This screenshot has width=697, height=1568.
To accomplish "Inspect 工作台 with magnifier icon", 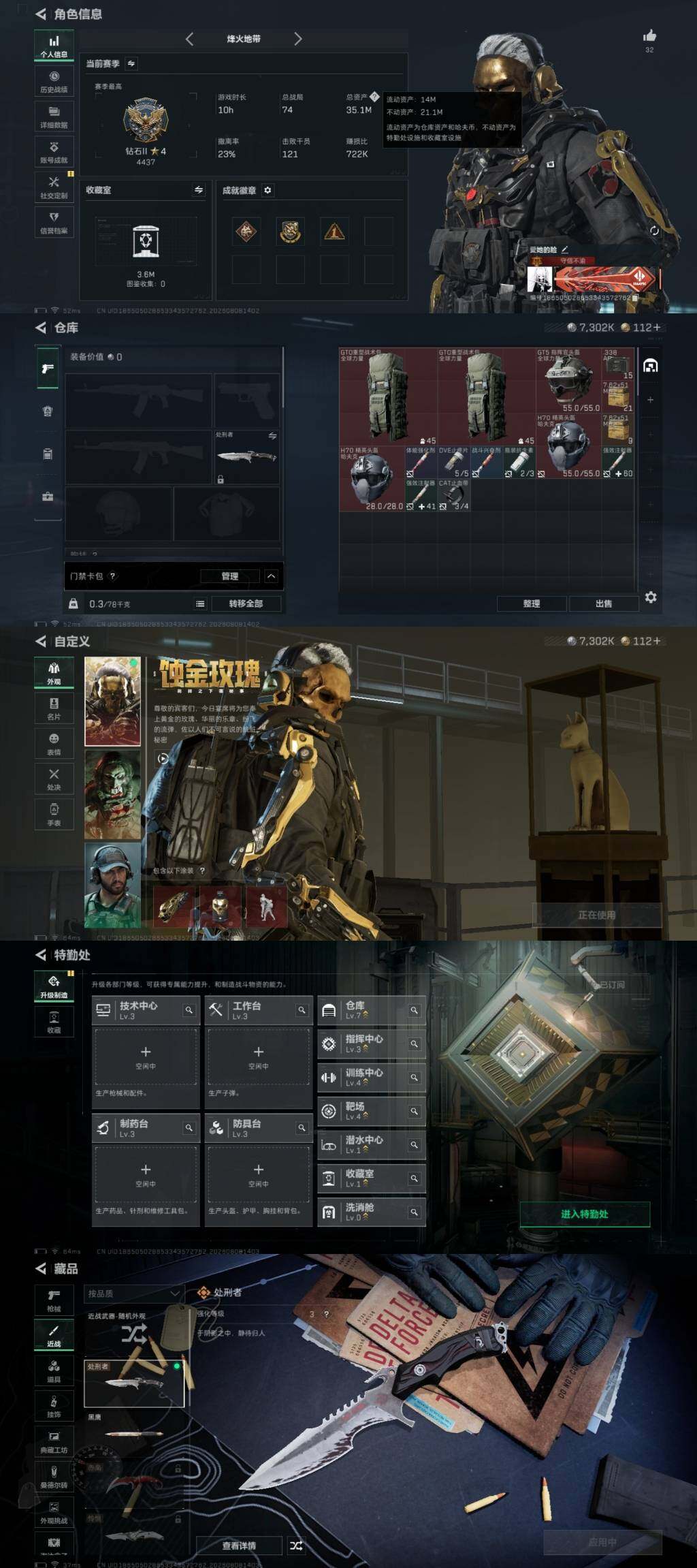I will 302,1010.
